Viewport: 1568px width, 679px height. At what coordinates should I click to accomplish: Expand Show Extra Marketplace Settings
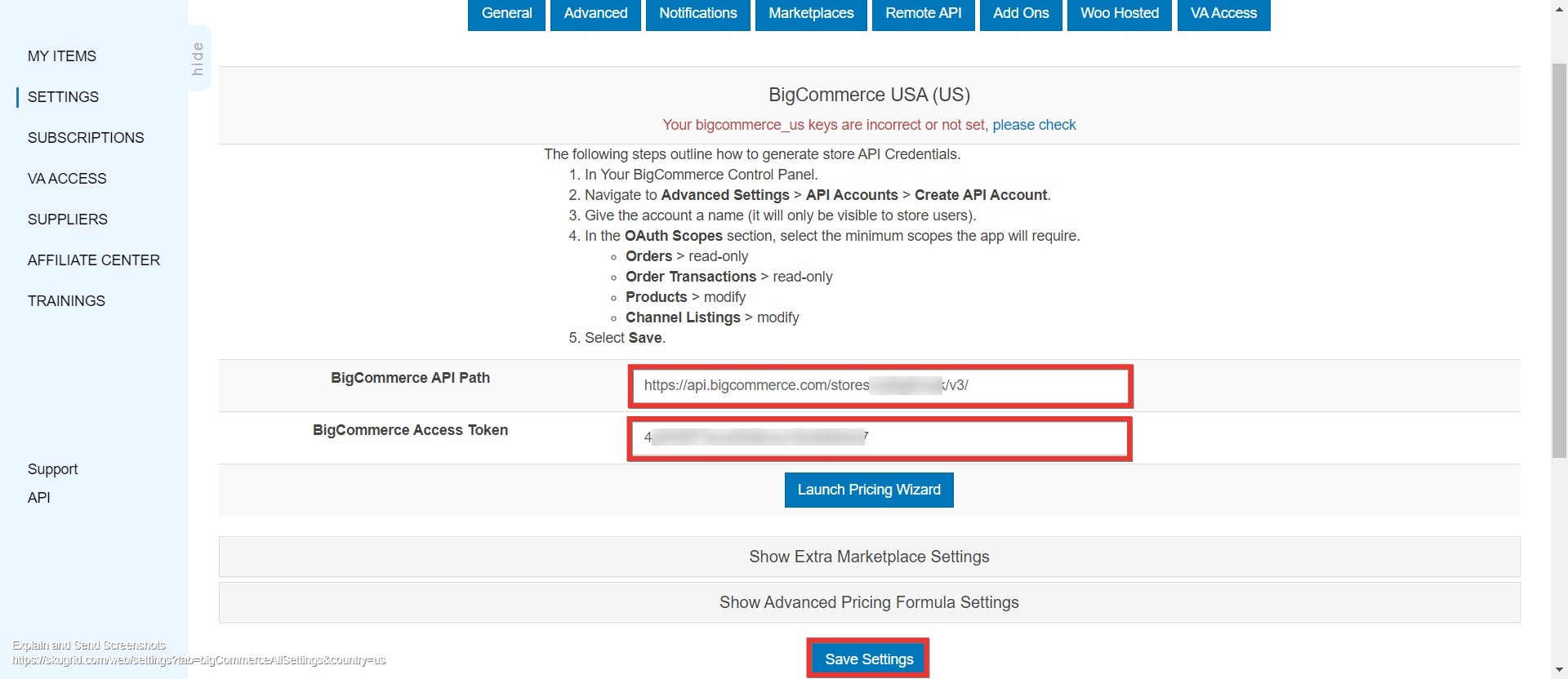(869, 557)
